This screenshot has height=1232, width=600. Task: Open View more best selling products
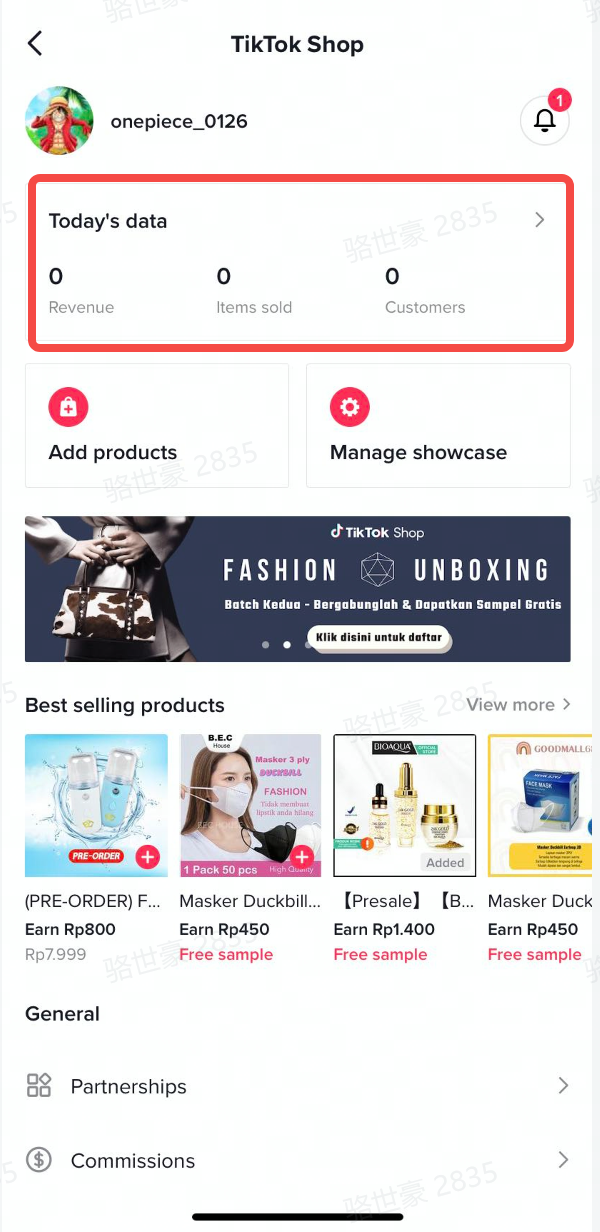click(x=519, y=705)
